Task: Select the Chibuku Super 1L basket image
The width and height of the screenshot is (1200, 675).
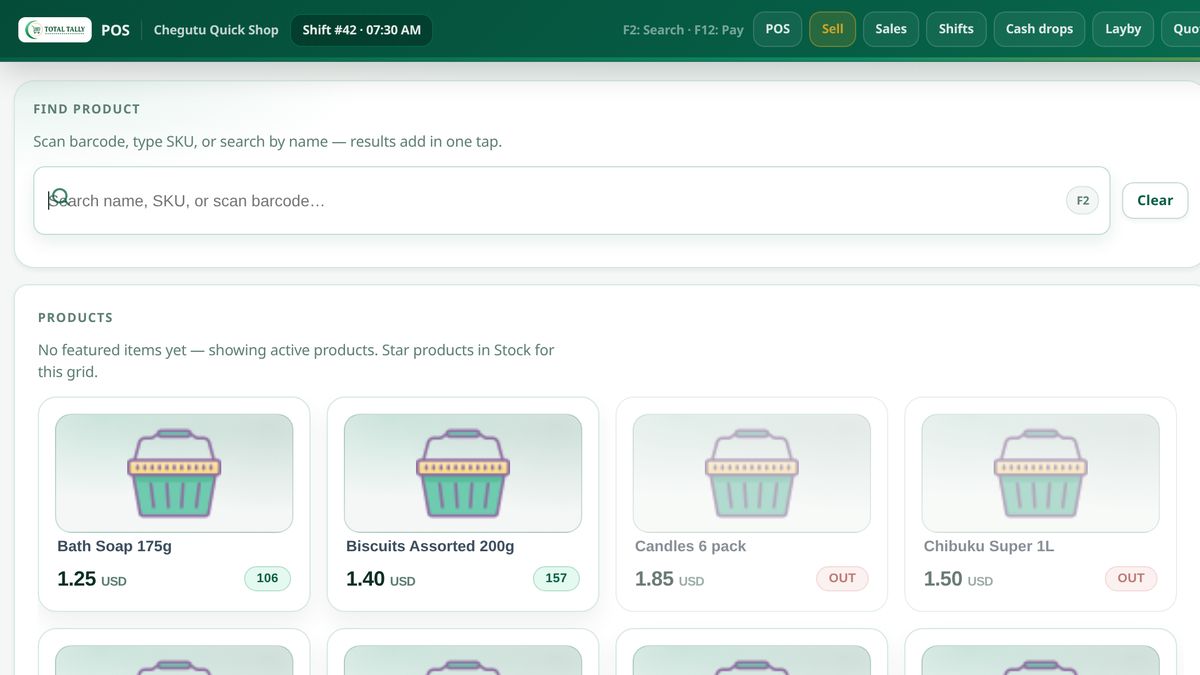Action: tap(1040, 473)
